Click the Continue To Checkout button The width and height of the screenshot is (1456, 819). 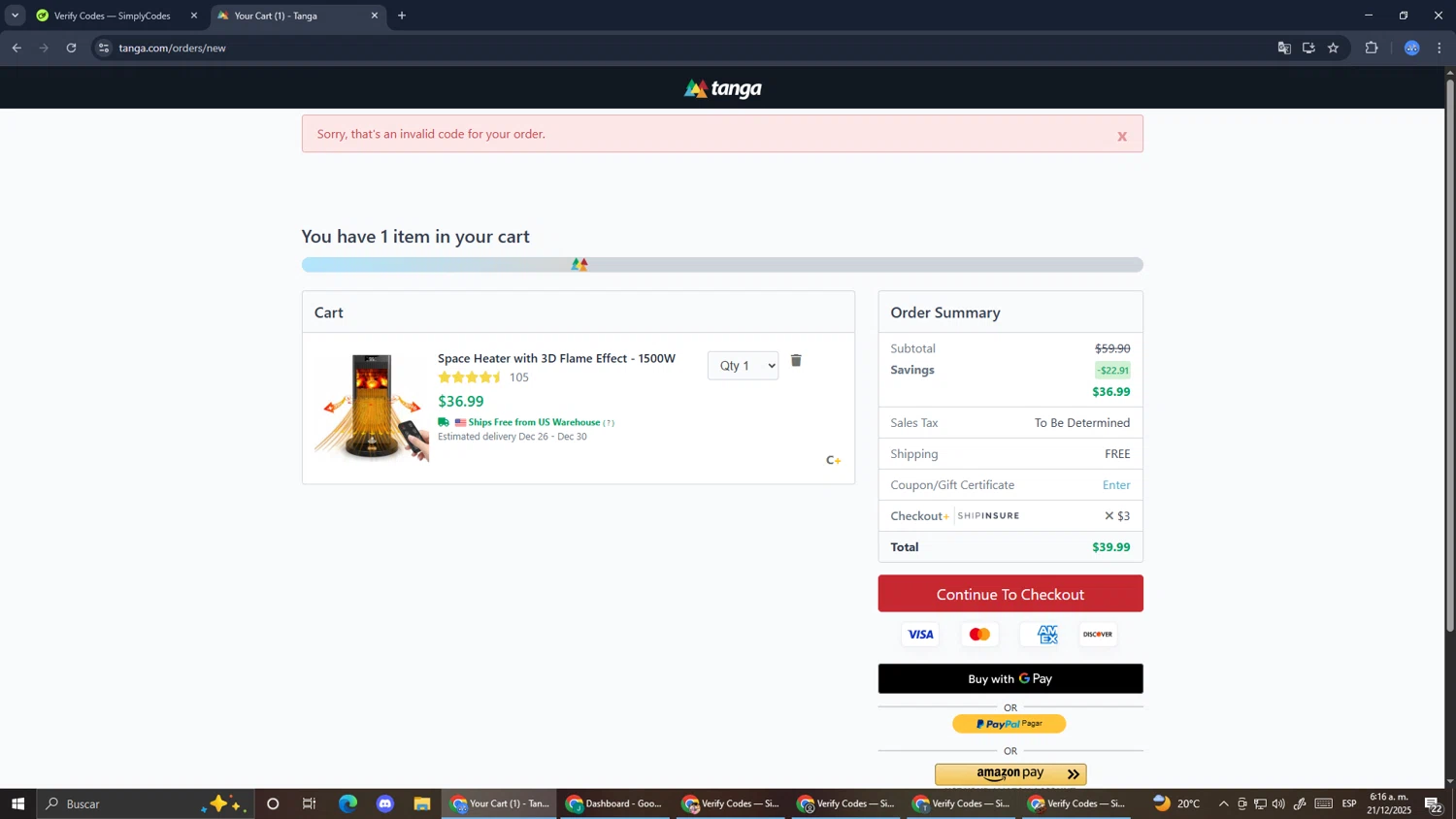tap(1010, 594)
